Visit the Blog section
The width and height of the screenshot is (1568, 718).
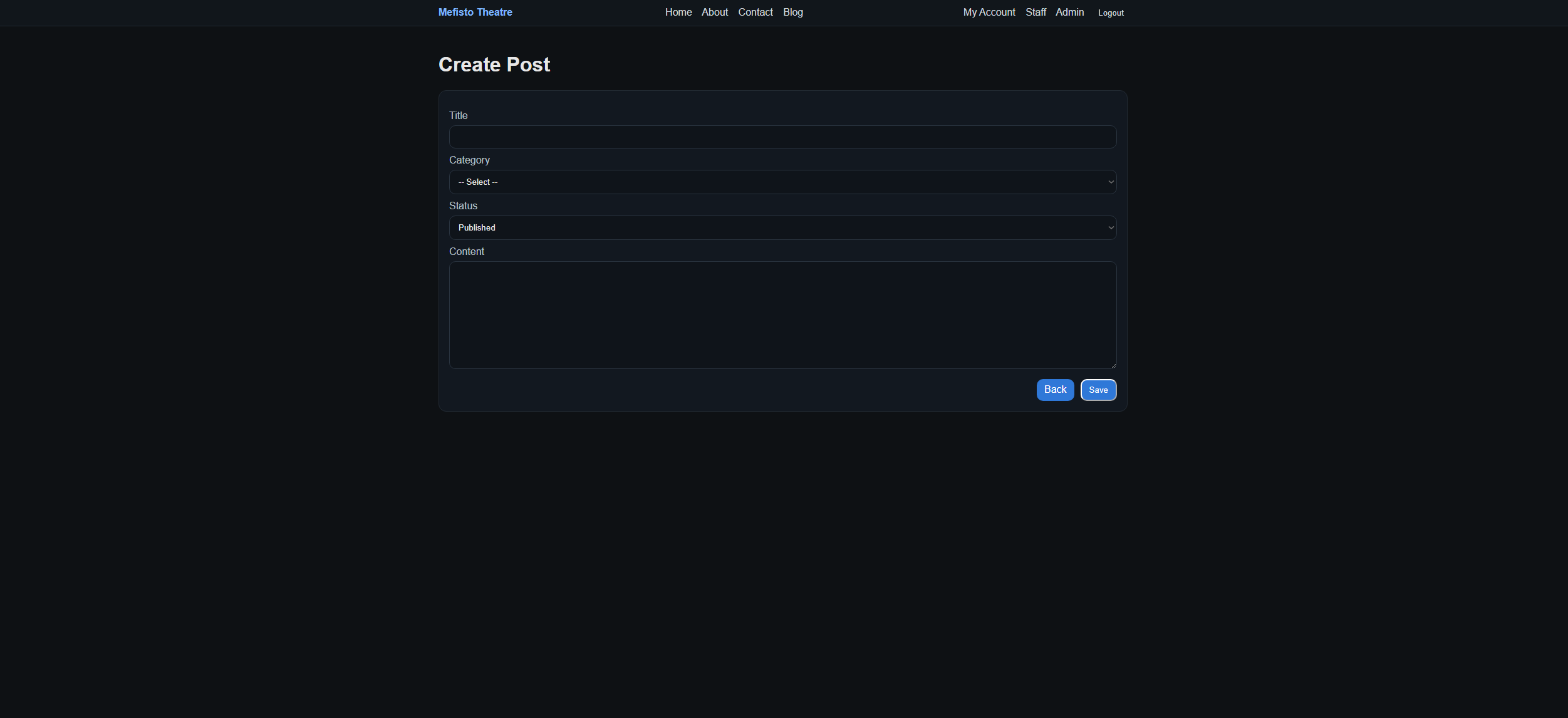click(x=792, y=12)
